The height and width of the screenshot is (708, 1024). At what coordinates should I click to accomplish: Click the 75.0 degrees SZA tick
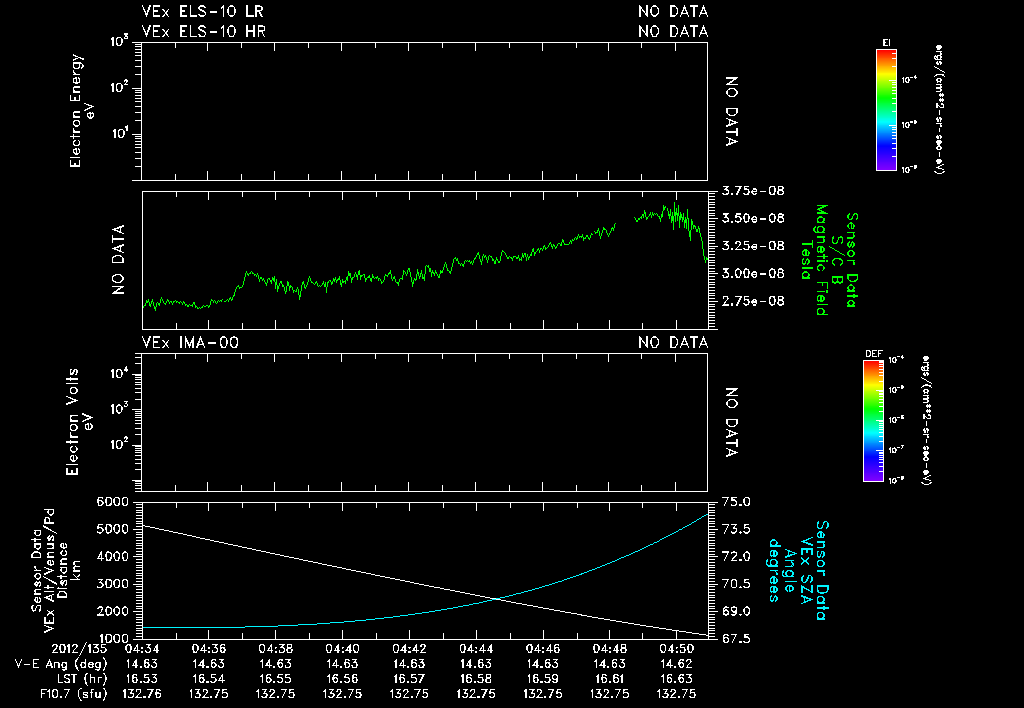click(x=736, y=502)
